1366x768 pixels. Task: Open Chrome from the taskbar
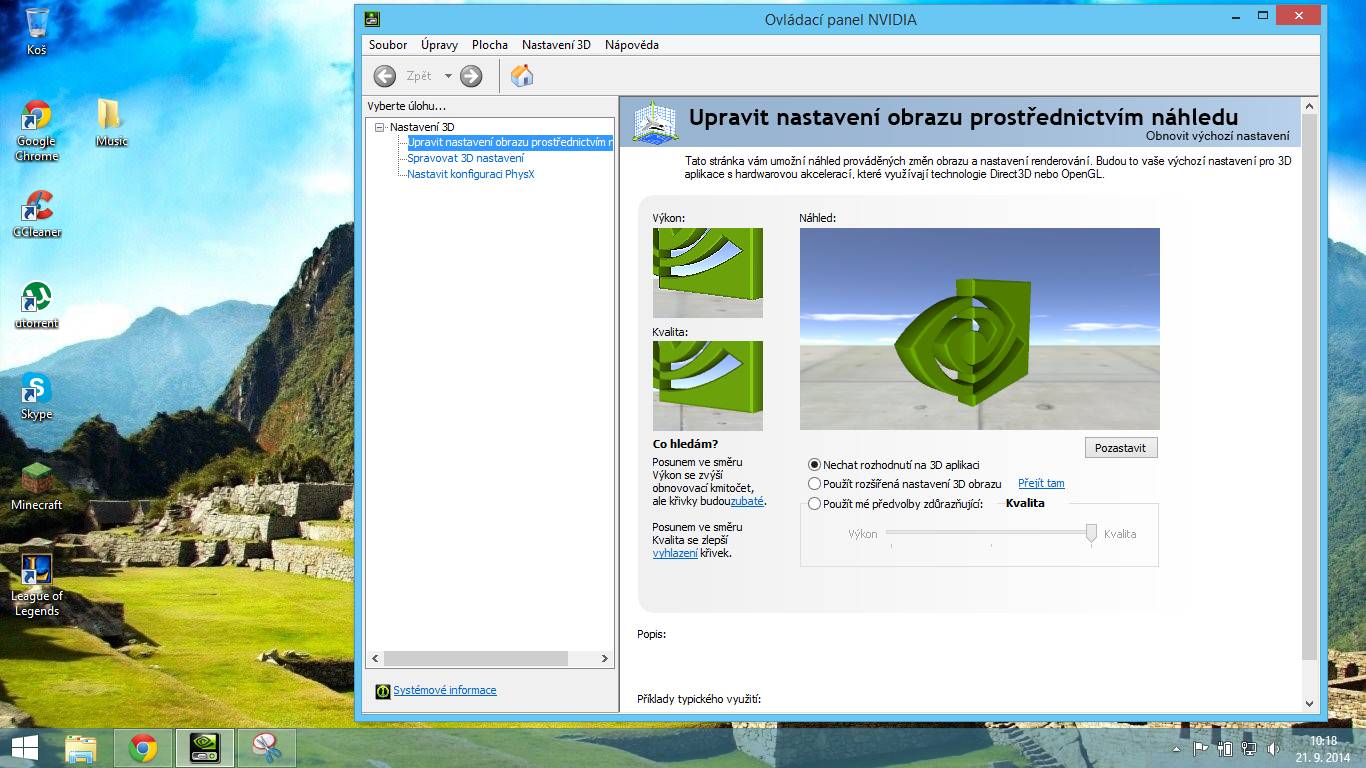pyautogui.click(x=143, y=748)
